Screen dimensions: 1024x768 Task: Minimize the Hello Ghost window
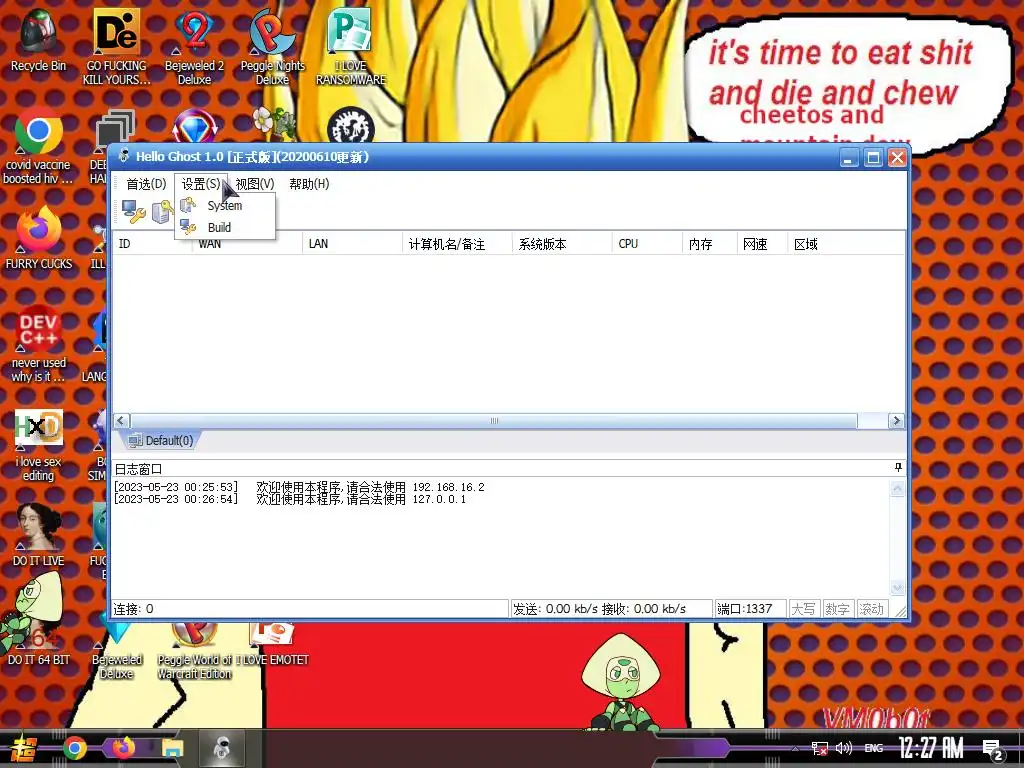[849, 157]
